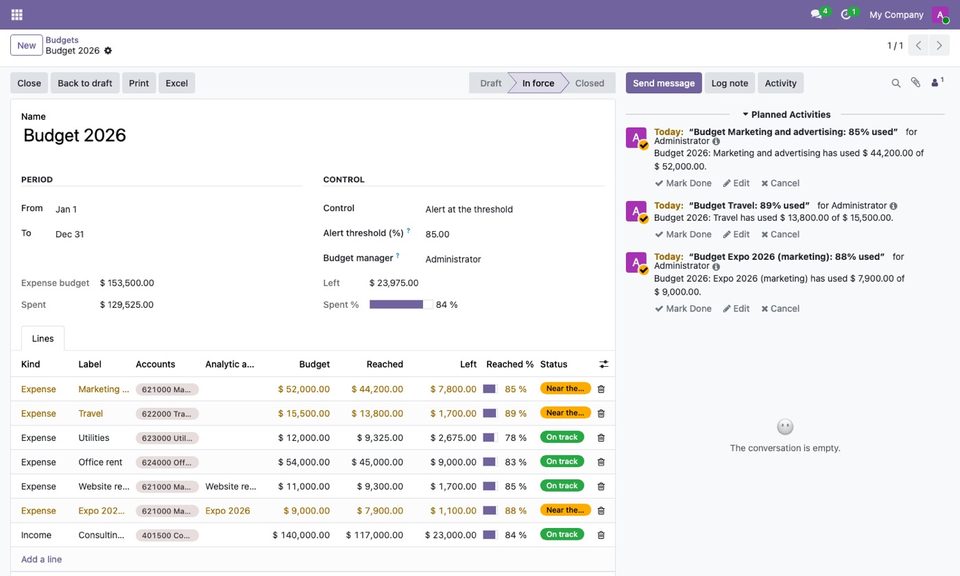
Task: Open the attachments paperclip
Action: [x=915, y=83]
